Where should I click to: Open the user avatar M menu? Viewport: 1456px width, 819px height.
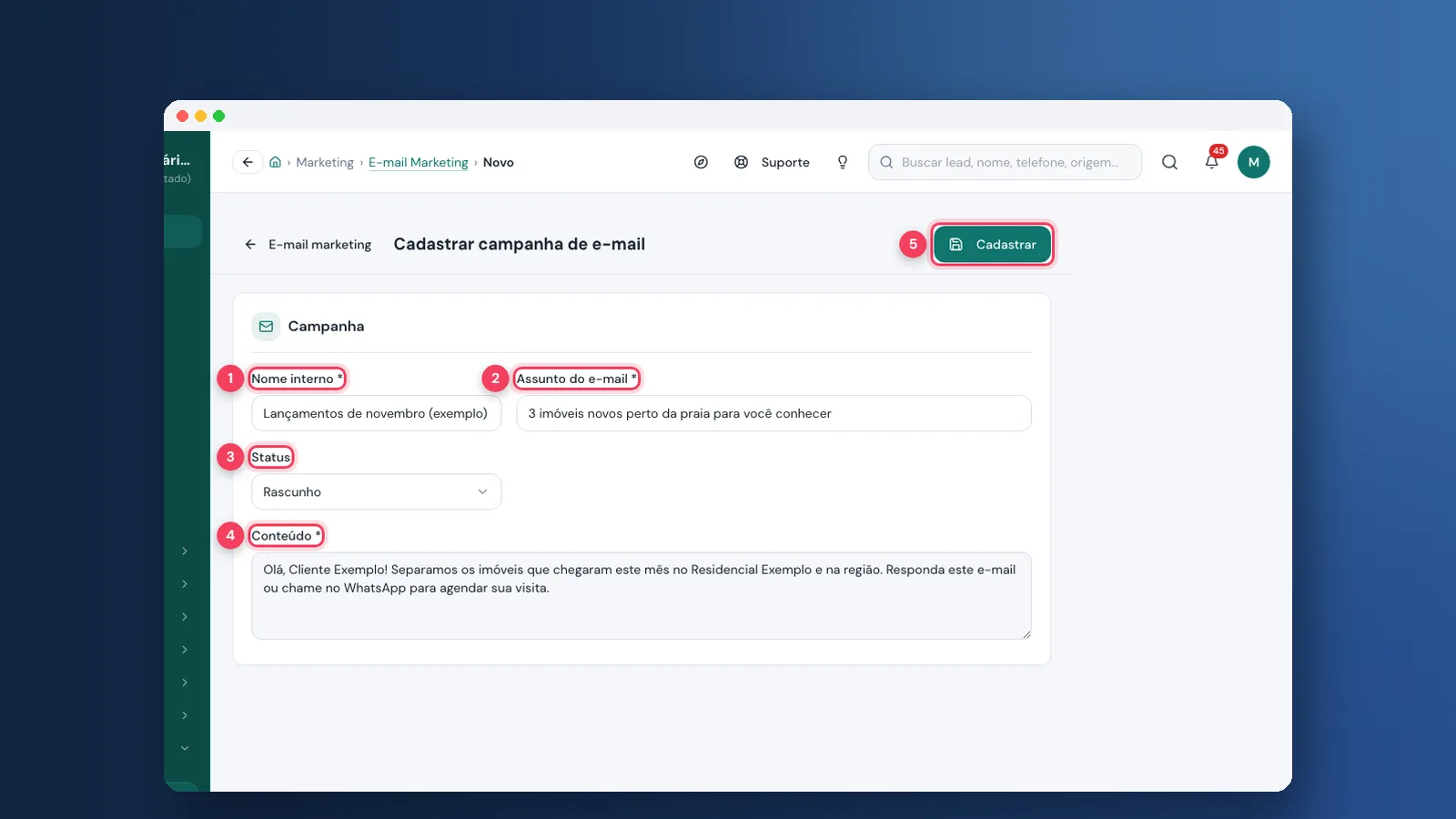1253,162
